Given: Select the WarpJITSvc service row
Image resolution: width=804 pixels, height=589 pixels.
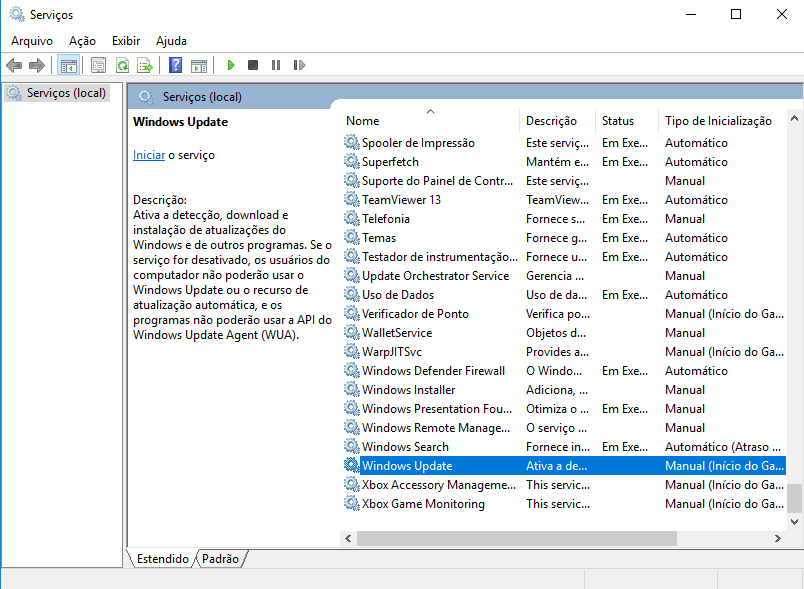Looking at the screenshot, I should pos(564,351).
